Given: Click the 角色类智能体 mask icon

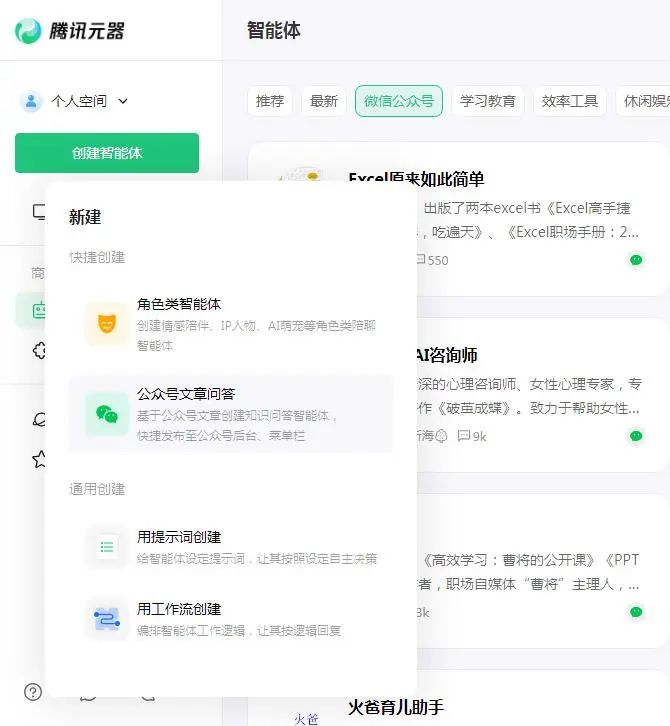Looking at the screenshot, I should click(x=106, y=324).
